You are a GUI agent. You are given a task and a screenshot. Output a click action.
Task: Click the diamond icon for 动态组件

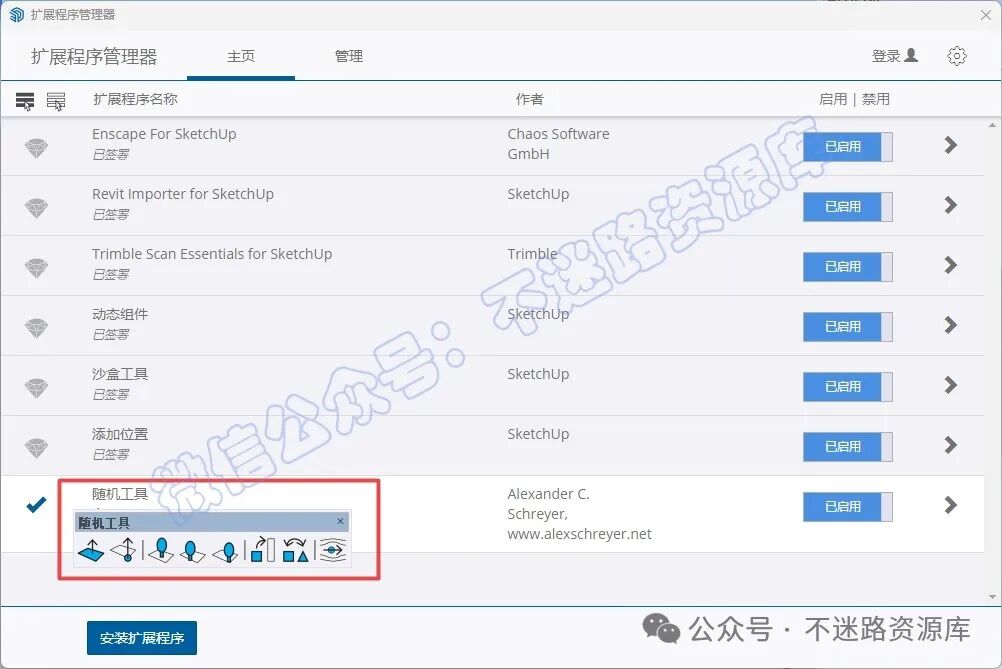(36, 328)
